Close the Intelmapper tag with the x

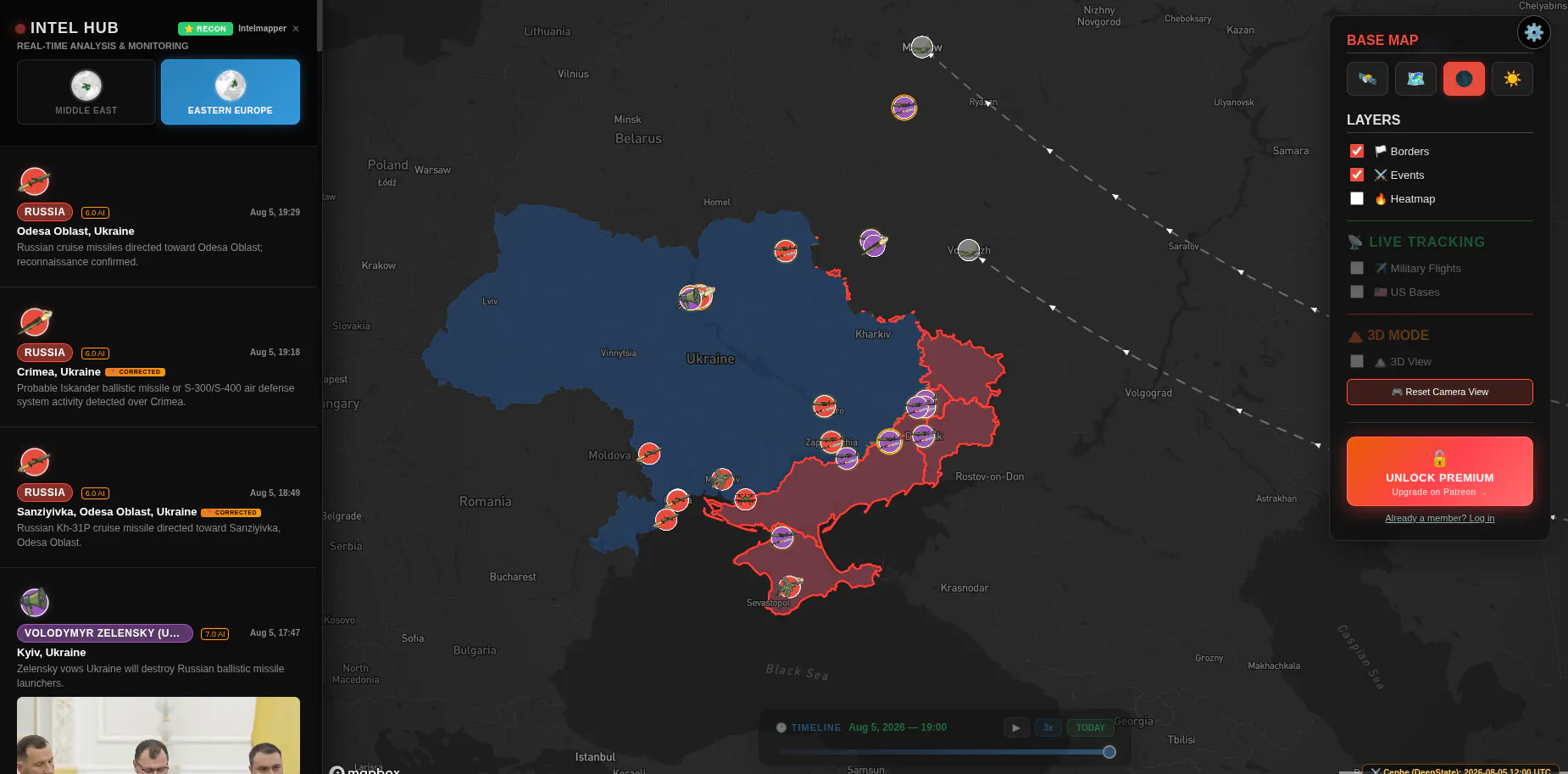tap(296, 29)
